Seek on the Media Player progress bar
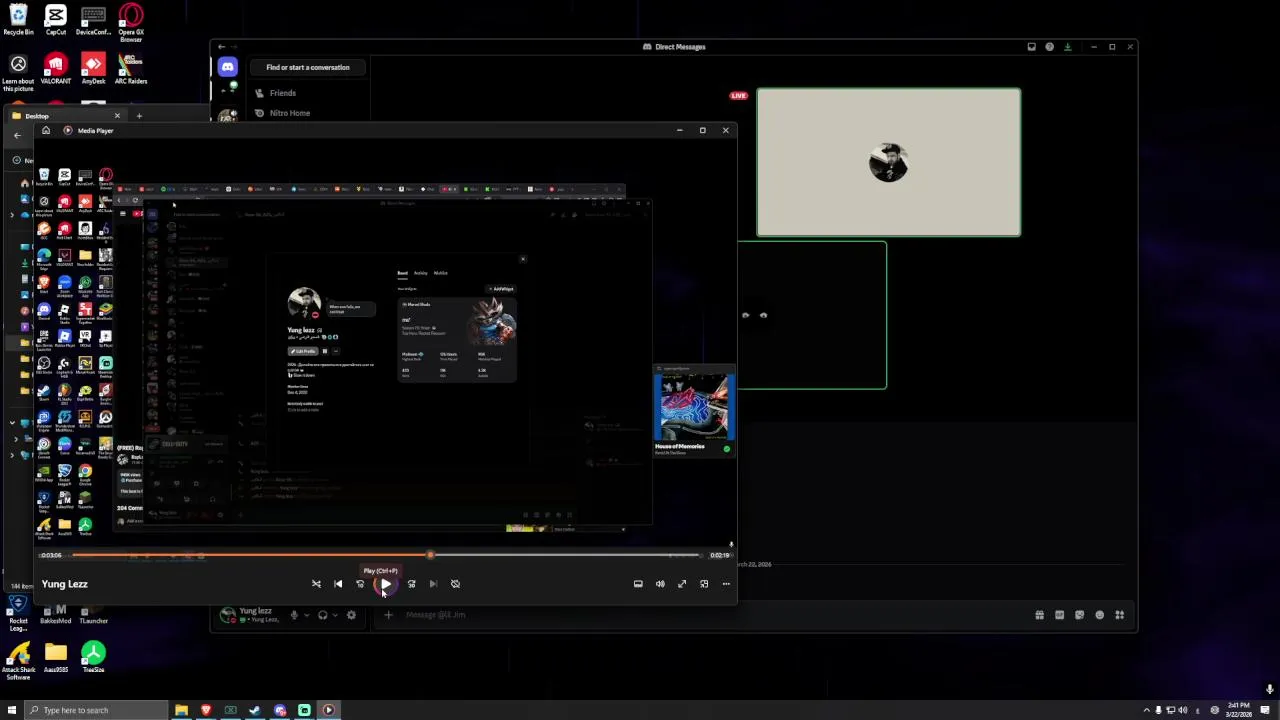The width and height of the screenshot is (1280, 720). pyautogui.click(x=386, y=555)
